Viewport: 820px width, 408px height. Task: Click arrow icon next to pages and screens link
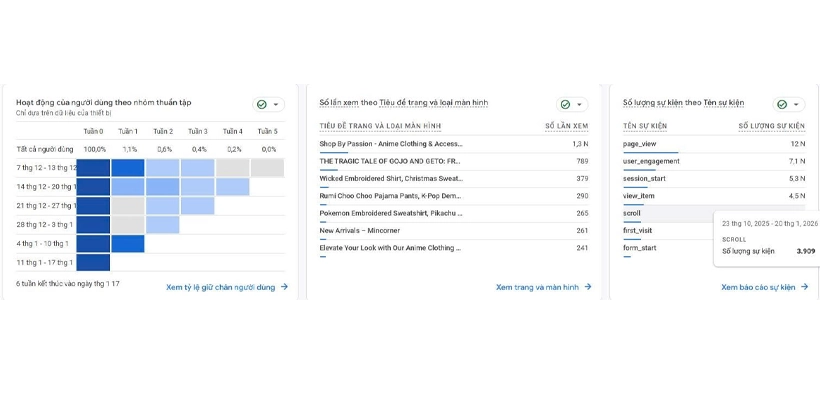pyautogui.click(x=588, y=287)
